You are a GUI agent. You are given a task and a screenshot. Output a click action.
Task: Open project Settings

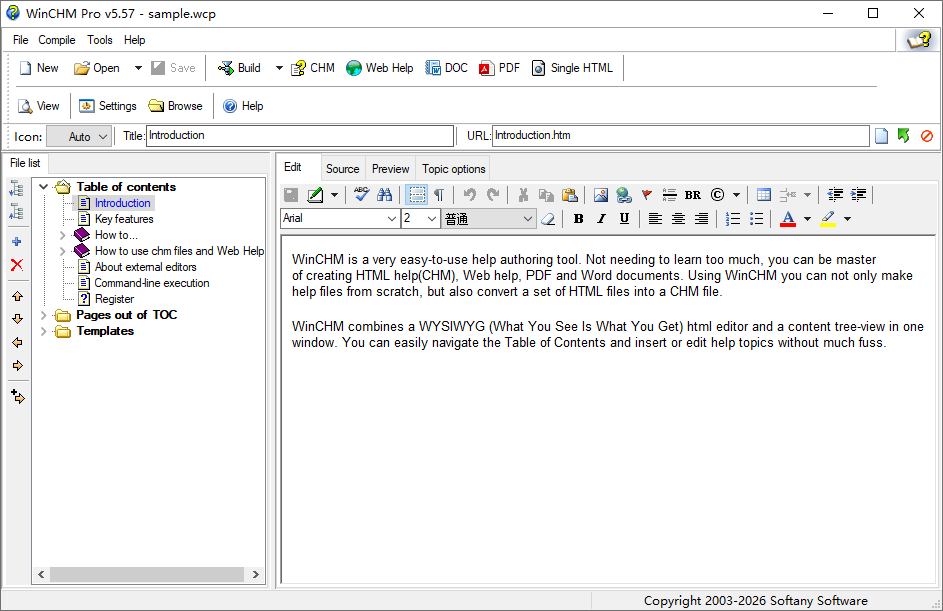click(x=108, y=106)
